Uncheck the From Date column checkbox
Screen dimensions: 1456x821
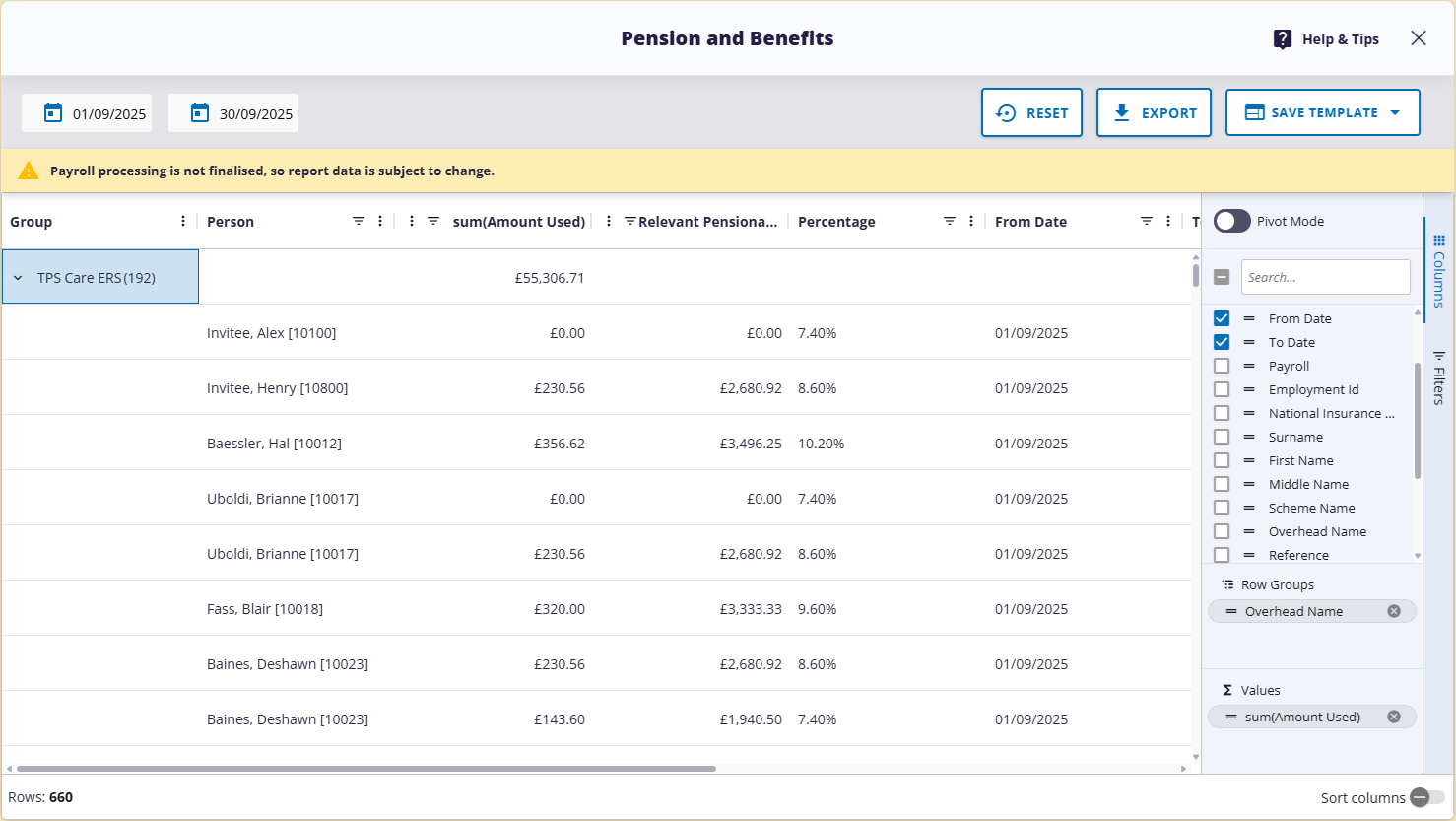click(x=1222, y=318)
